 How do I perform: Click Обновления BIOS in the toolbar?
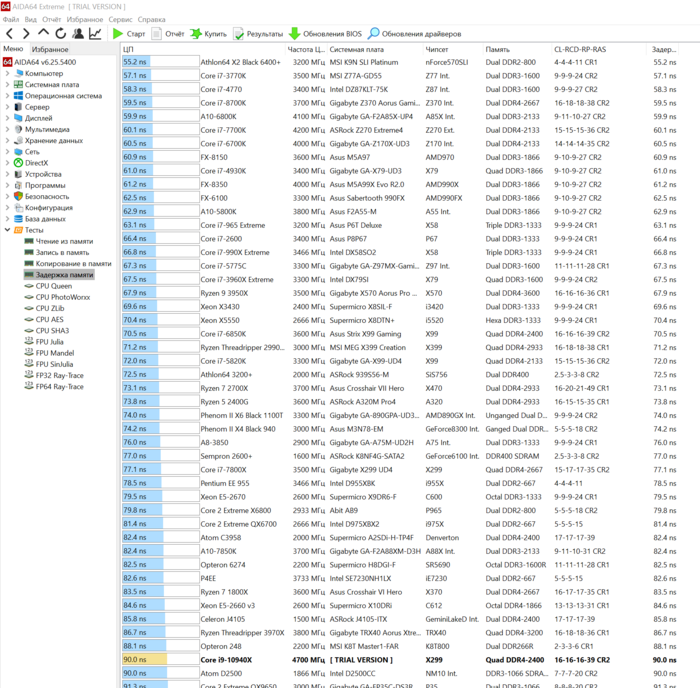325,34
